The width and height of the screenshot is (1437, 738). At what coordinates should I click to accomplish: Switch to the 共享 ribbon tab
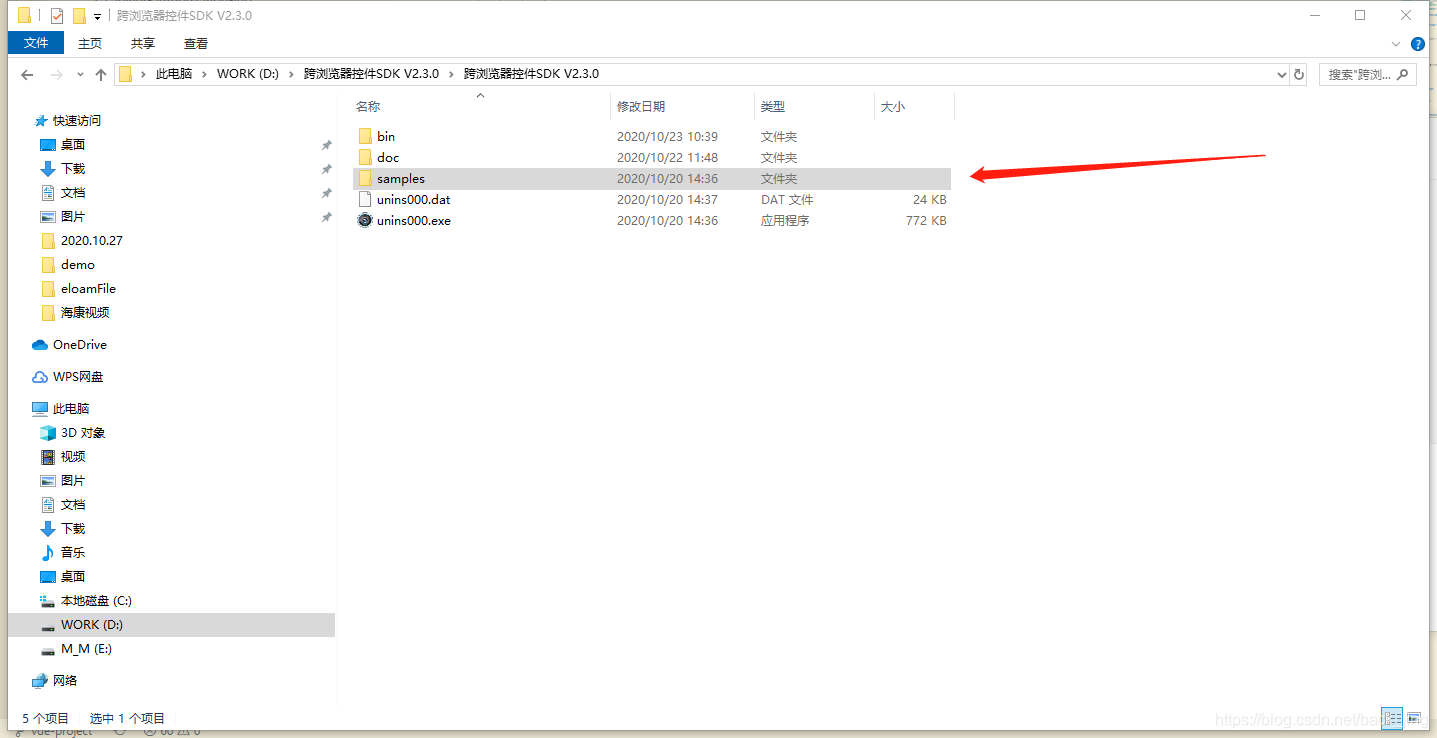point(143,43)
